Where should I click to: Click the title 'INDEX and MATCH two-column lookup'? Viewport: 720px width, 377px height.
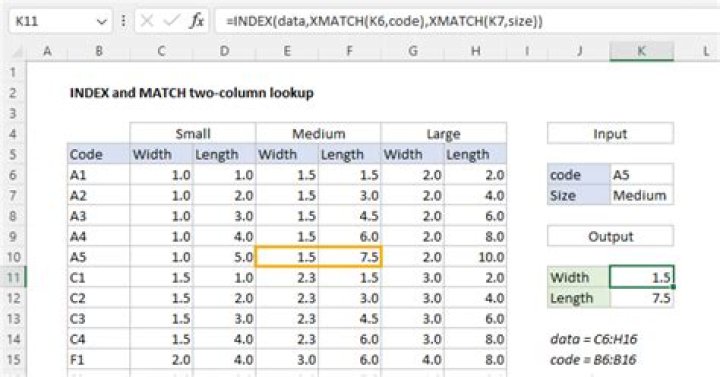tap(191, 93)
